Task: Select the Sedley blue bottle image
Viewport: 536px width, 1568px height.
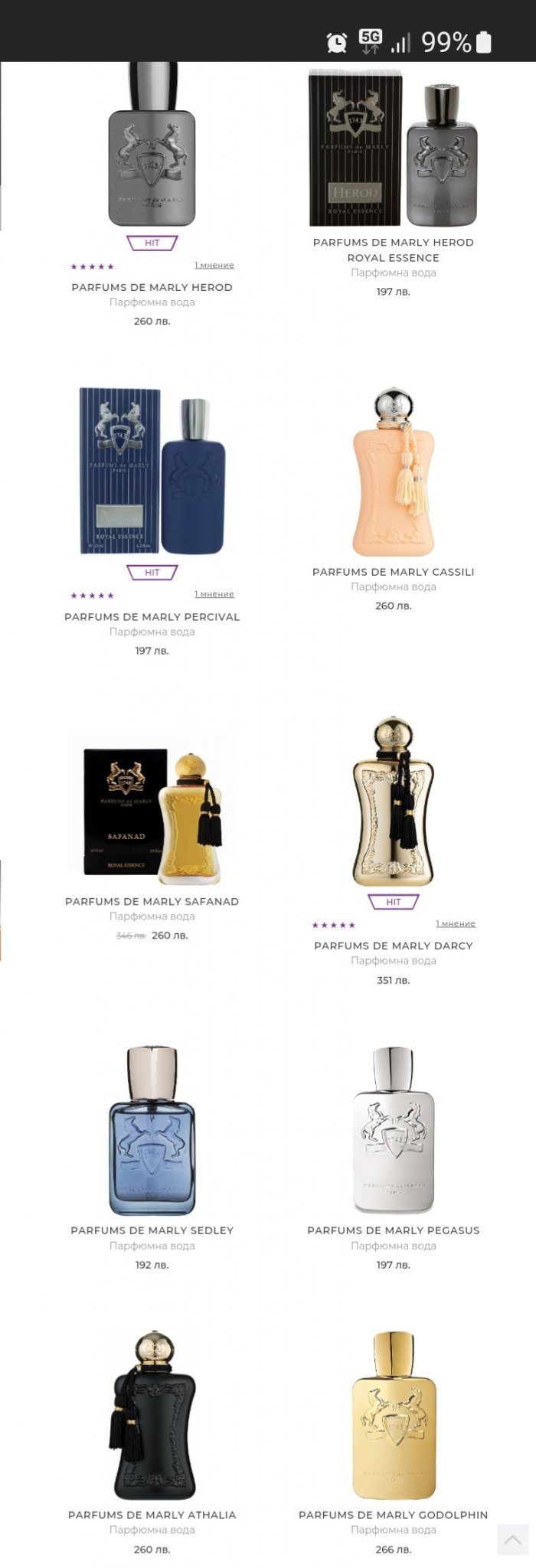Action: tap(152, 1130)
